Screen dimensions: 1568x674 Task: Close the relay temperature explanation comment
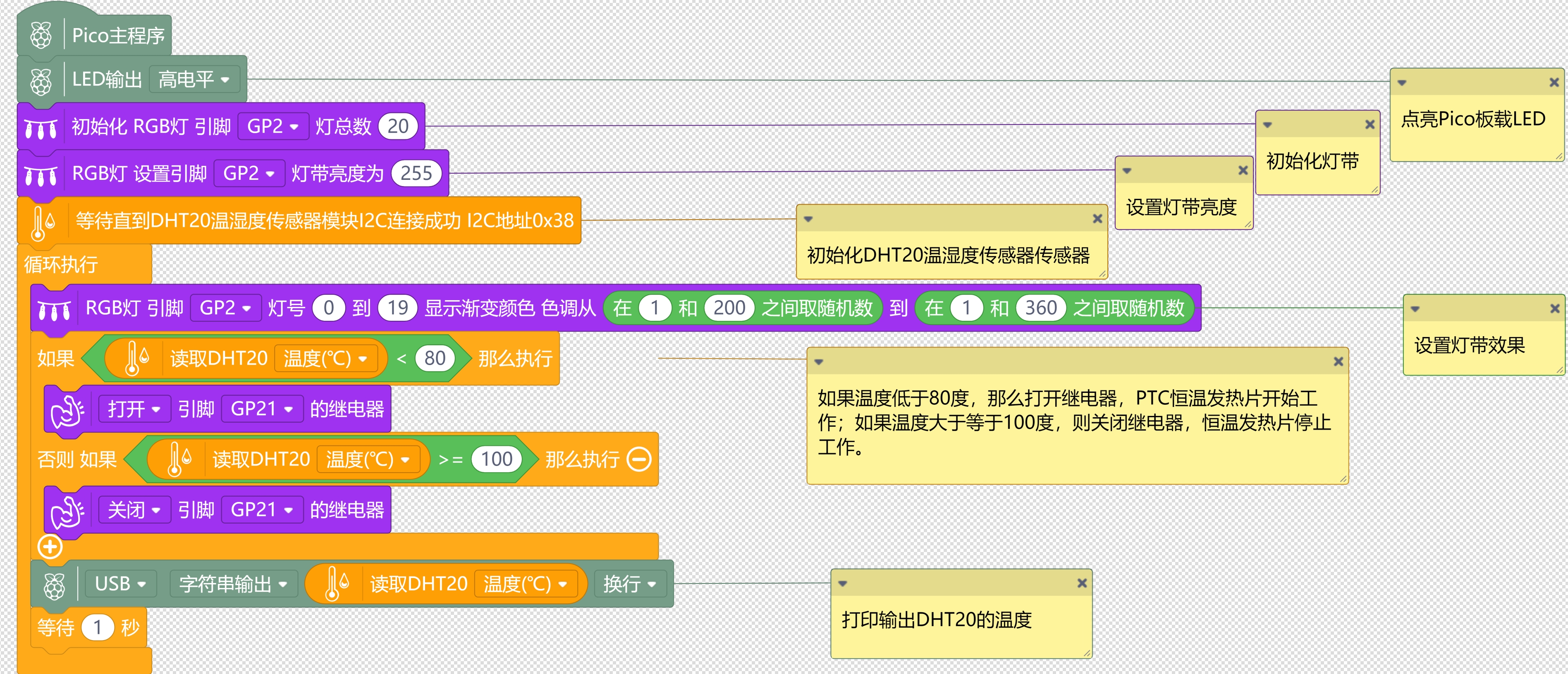click(x=1339, y=362)
